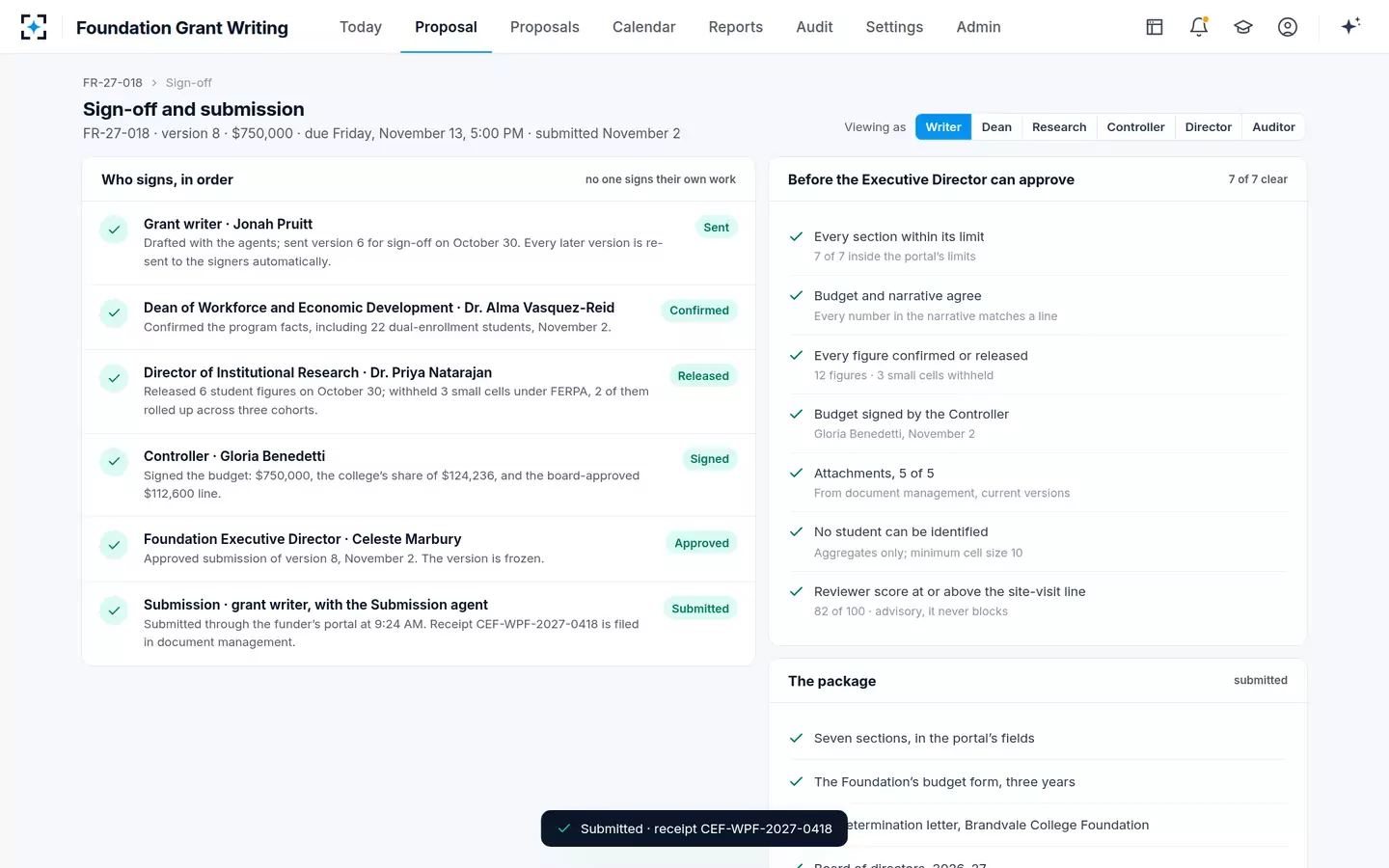Switch viewing role to Auditor
Viewport: 1389px width, 868px height.
click(1273, 127)
